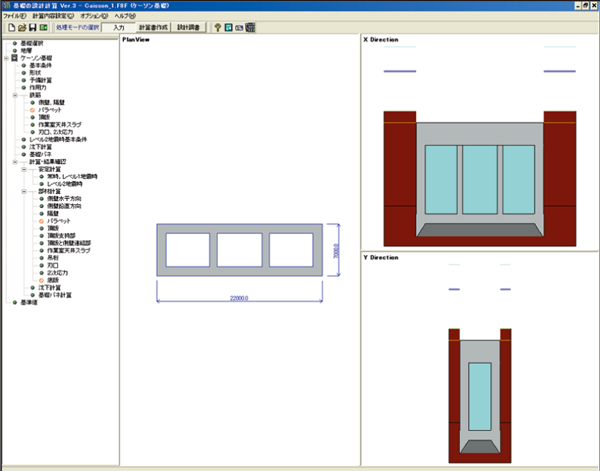Select 作業室天井スラブ under 部材計算
Screen dimensions: 600x471
(x=69, y=250)
